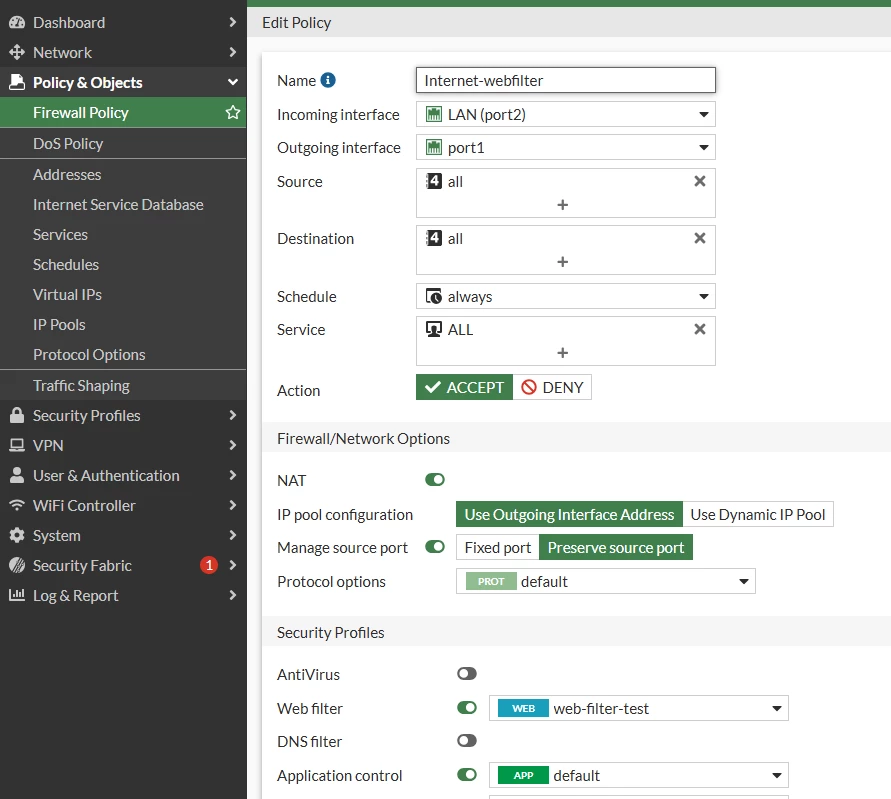Viewport: 891px width, 799px height.
Task: Select Fixed port option
Action: (498, 547)
